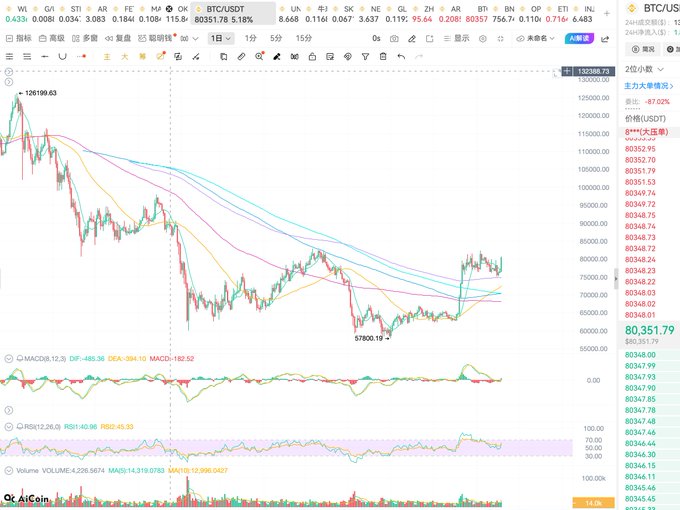
Task: Select the U-shaped curve drawing tool
Action: [x=62, y=56]
